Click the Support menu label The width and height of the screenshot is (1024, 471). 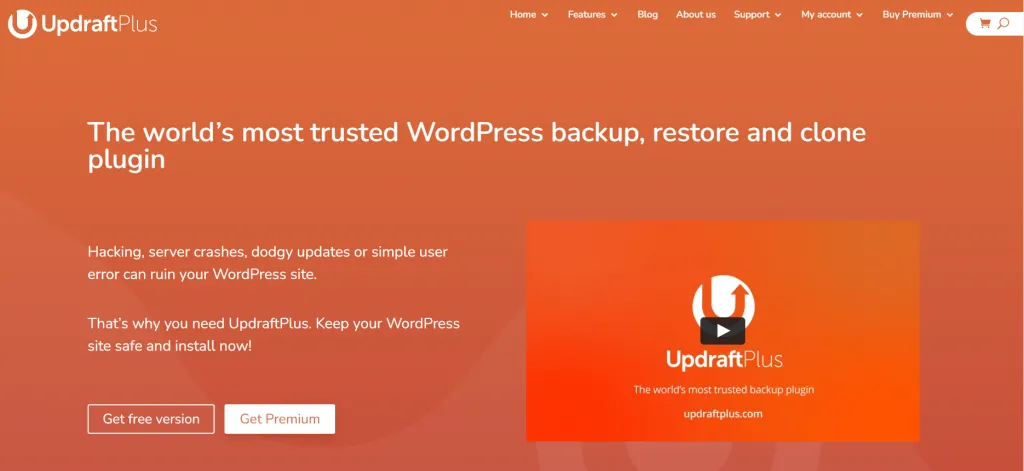coord(752,14)
